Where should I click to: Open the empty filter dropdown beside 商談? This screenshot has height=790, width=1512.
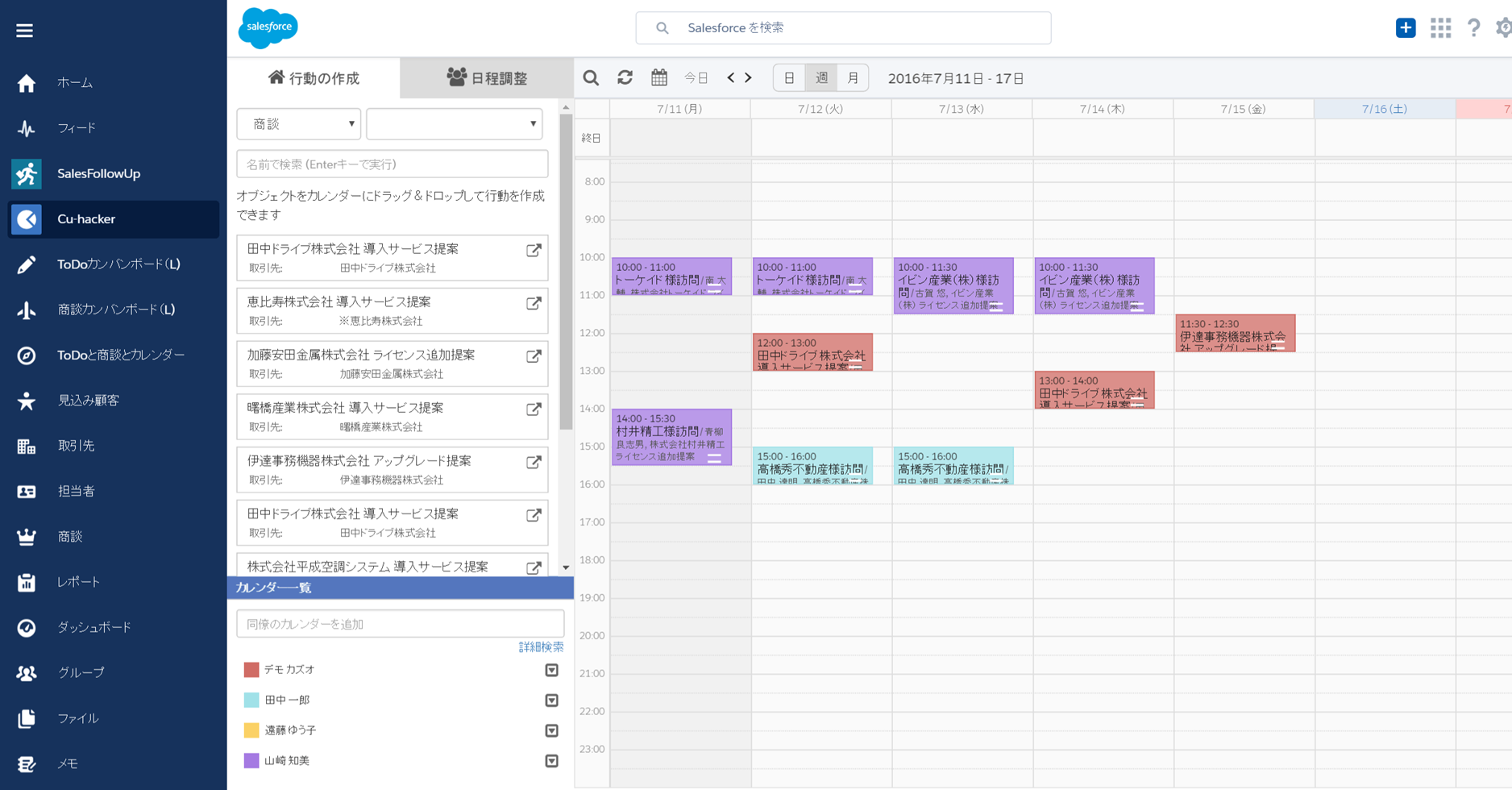click(455, 124)
